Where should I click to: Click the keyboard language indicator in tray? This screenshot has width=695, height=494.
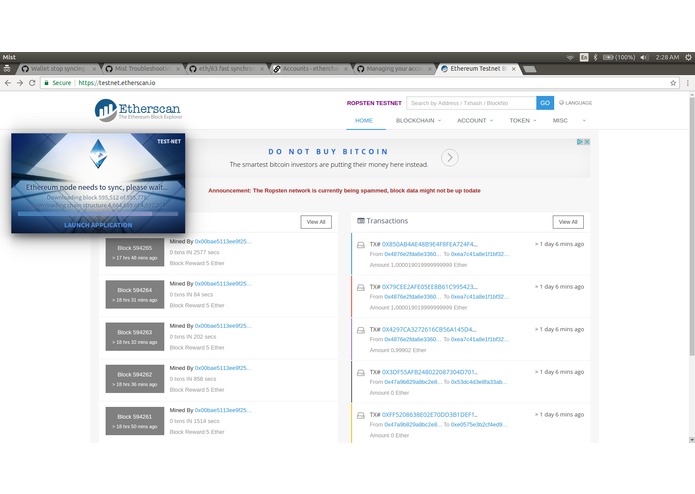coord(584,57)
